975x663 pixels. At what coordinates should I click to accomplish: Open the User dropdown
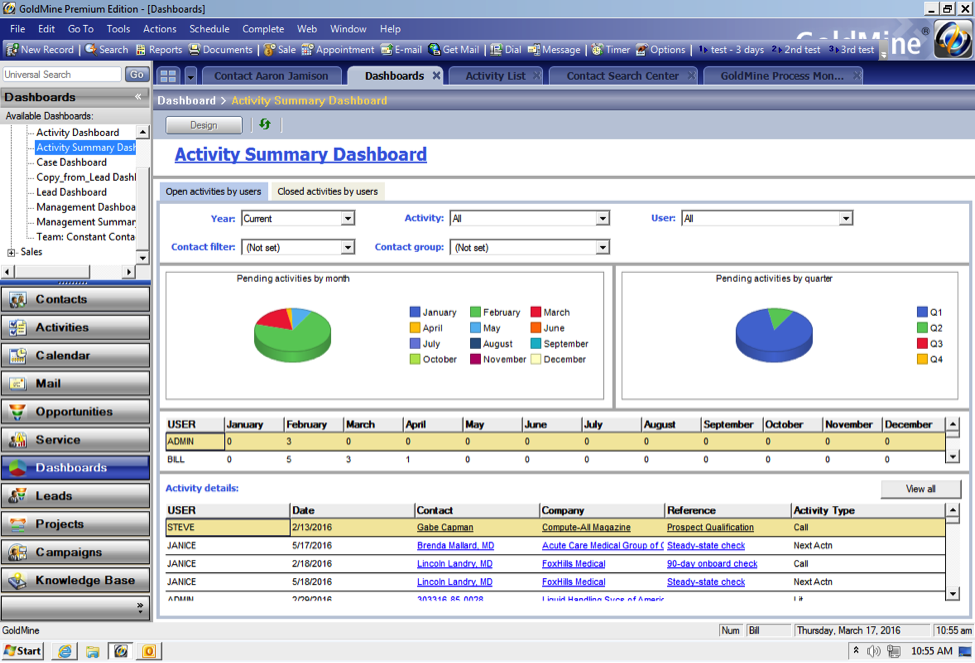(845, 218)
